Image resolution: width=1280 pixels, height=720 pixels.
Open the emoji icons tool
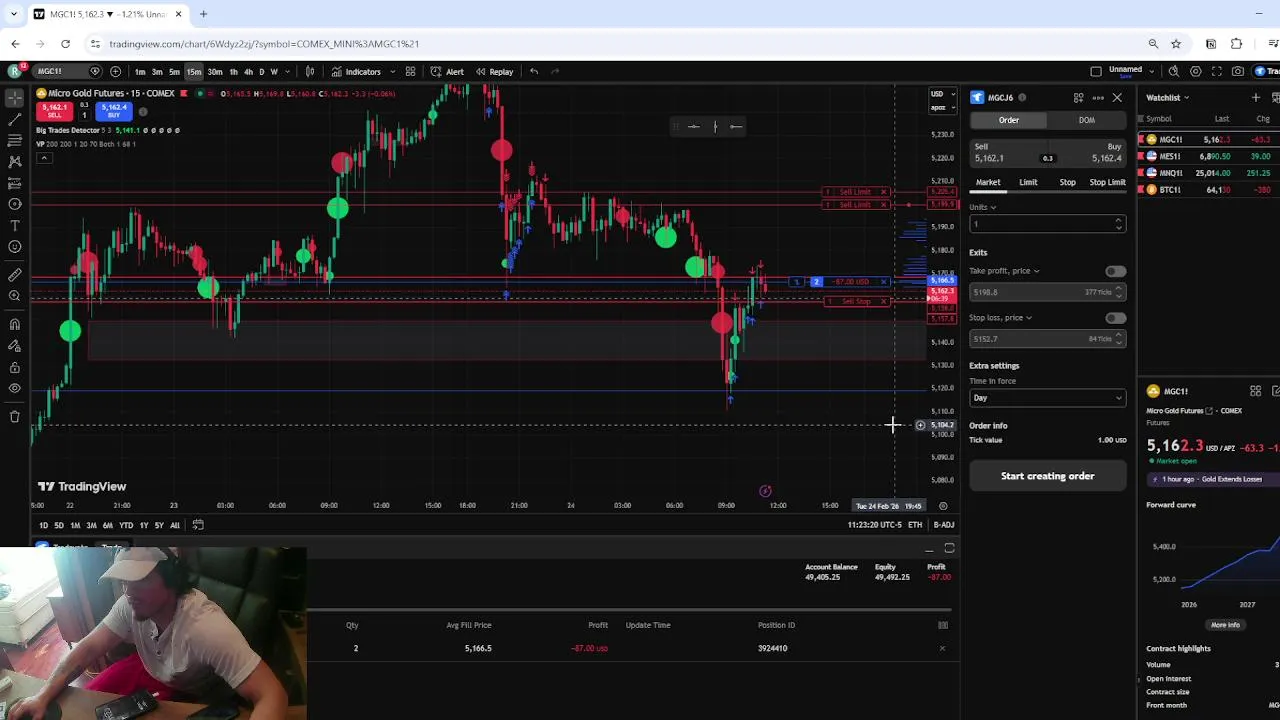click(14, 247)
